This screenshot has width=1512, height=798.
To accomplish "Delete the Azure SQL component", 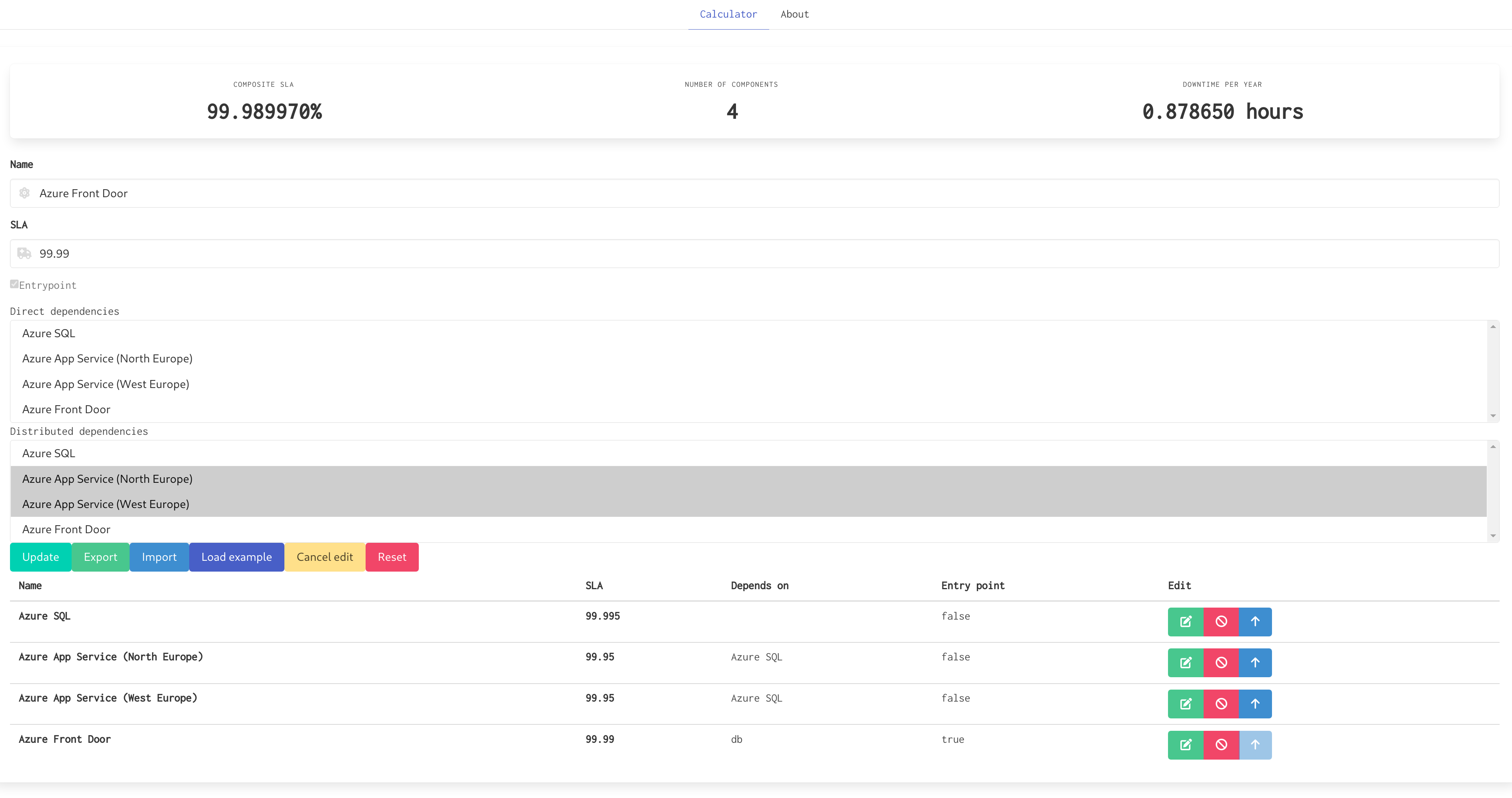I will point(1221,621).
